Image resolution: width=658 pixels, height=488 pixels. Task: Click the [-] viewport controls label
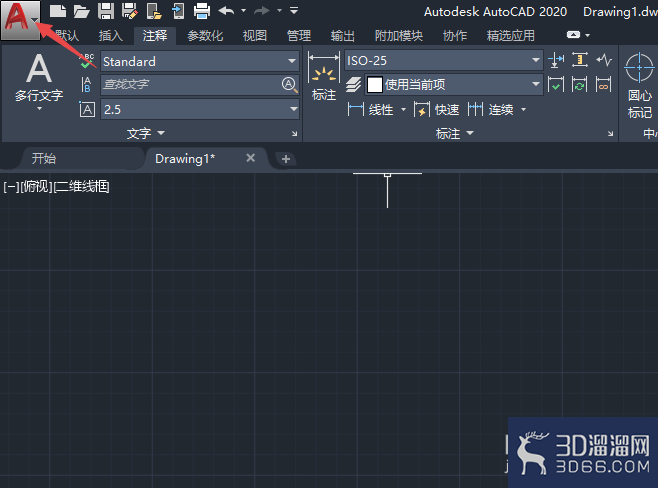(11, 187)
